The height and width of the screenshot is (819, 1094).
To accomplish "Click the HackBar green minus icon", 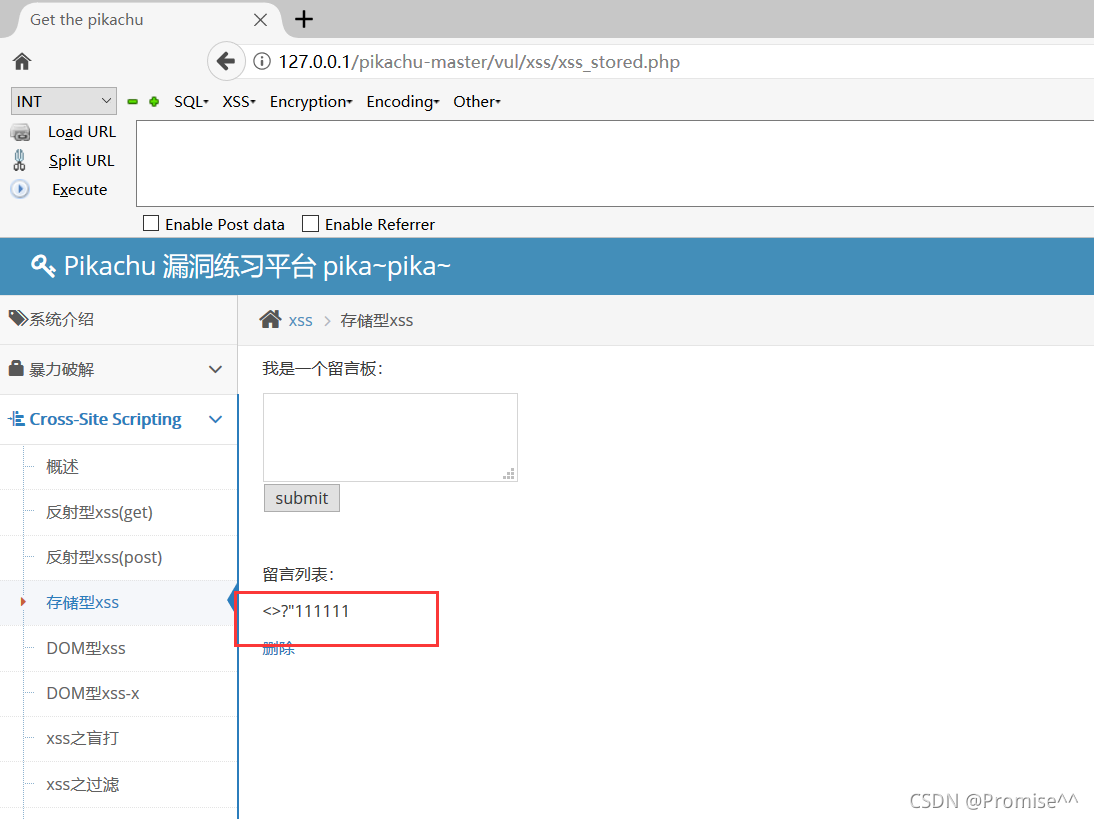I will (x=133, y=102).
